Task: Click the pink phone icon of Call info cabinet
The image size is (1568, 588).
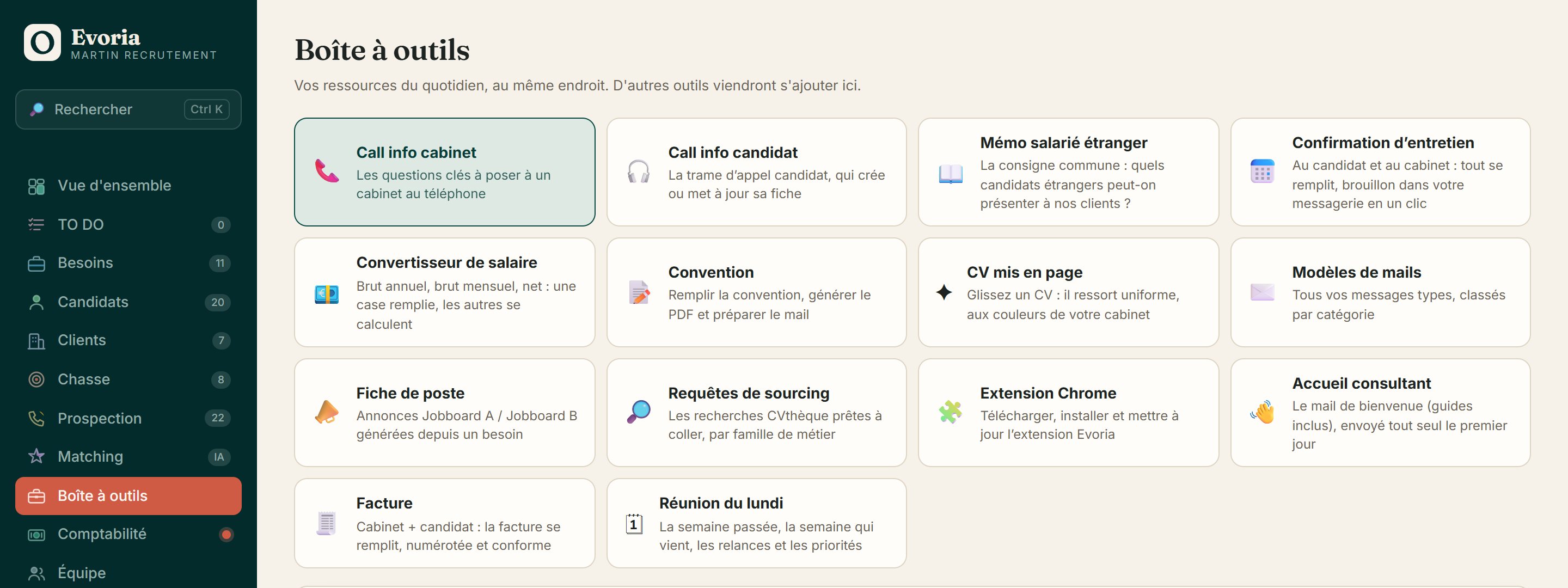Action: coord(327,171)
